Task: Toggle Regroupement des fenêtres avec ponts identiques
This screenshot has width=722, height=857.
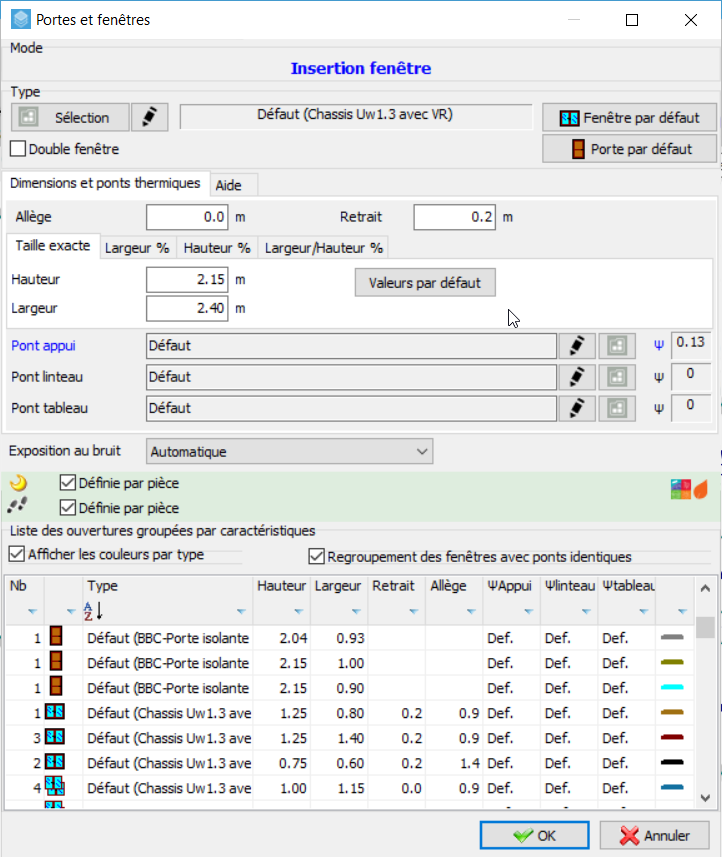Action: (316, 556)
